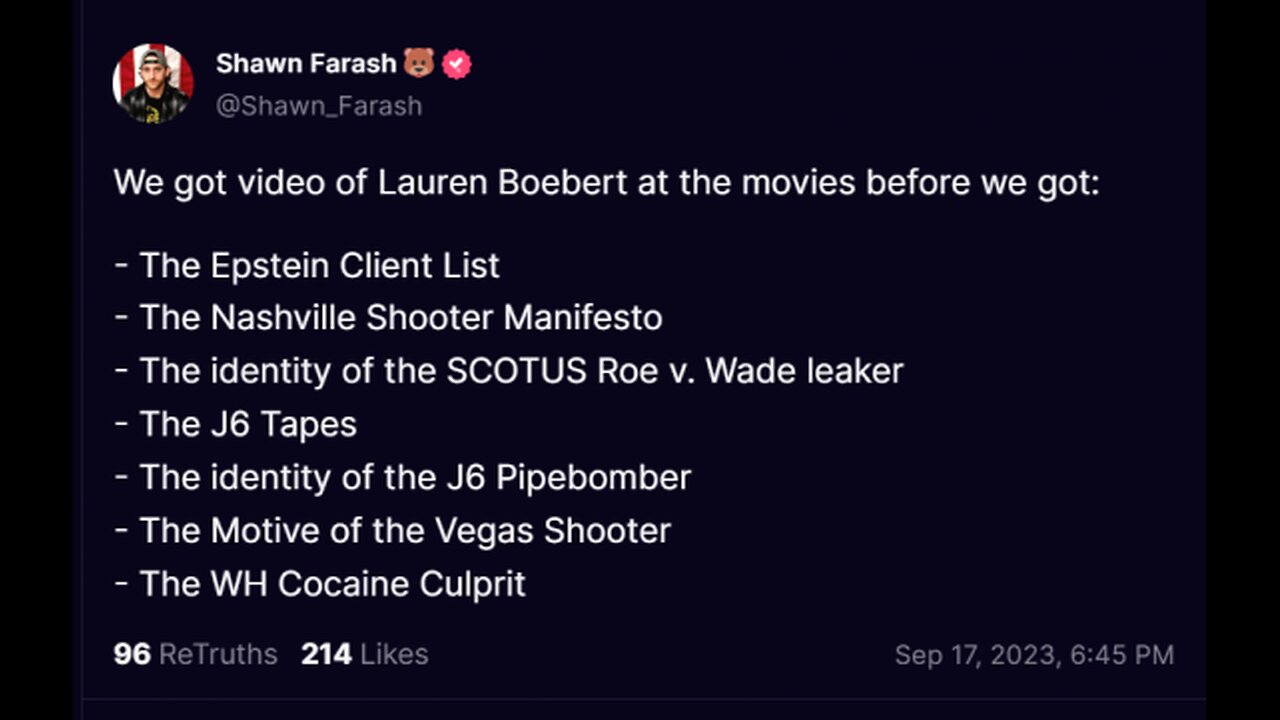Click the word "SCOTUS" in the post

pos(516,371)
